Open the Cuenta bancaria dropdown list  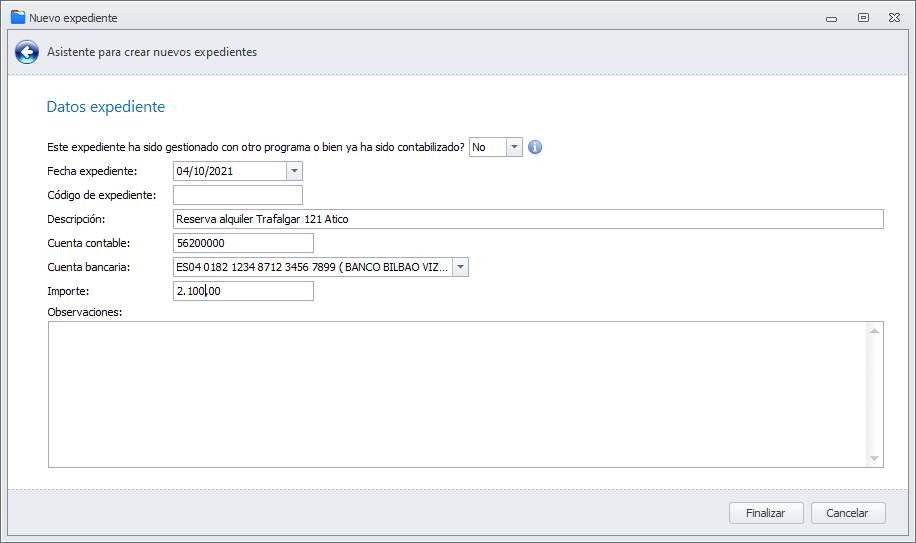460,267
